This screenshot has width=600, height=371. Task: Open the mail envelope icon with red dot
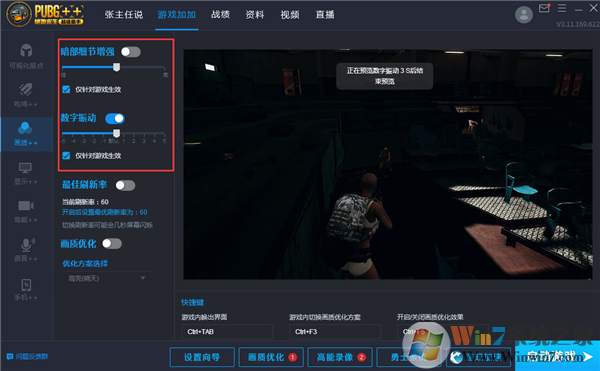pyautogui.click(x=544, y=8)
